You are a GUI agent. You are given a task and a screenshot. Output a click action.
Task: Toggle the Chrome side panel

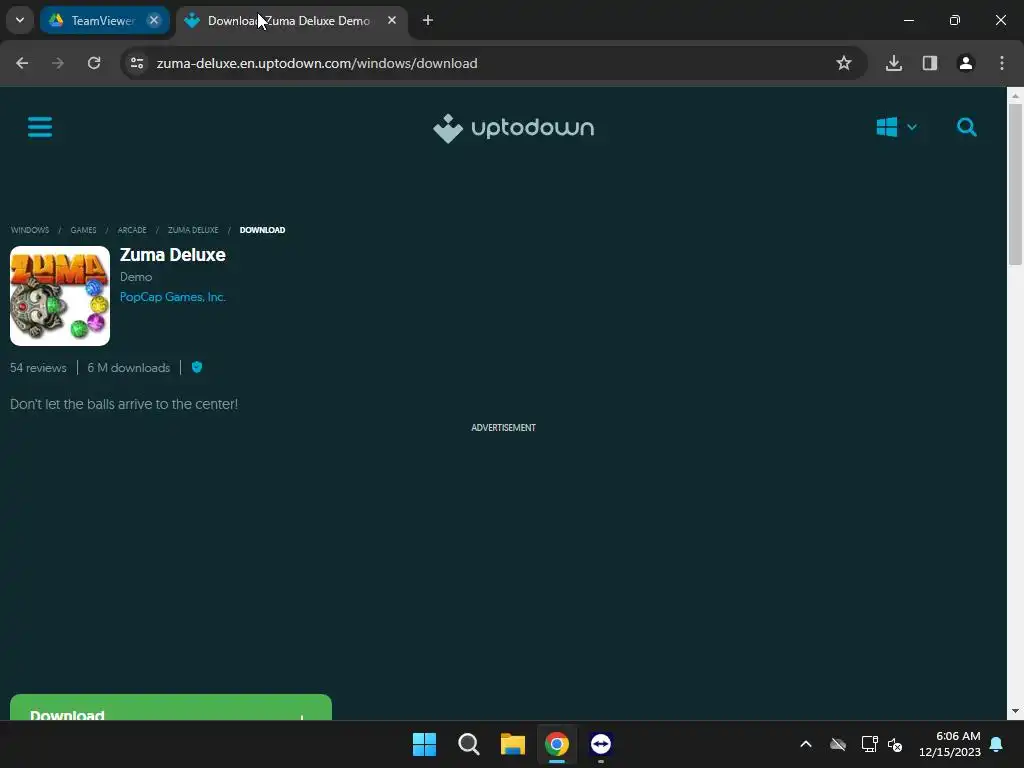coord(930,63)
